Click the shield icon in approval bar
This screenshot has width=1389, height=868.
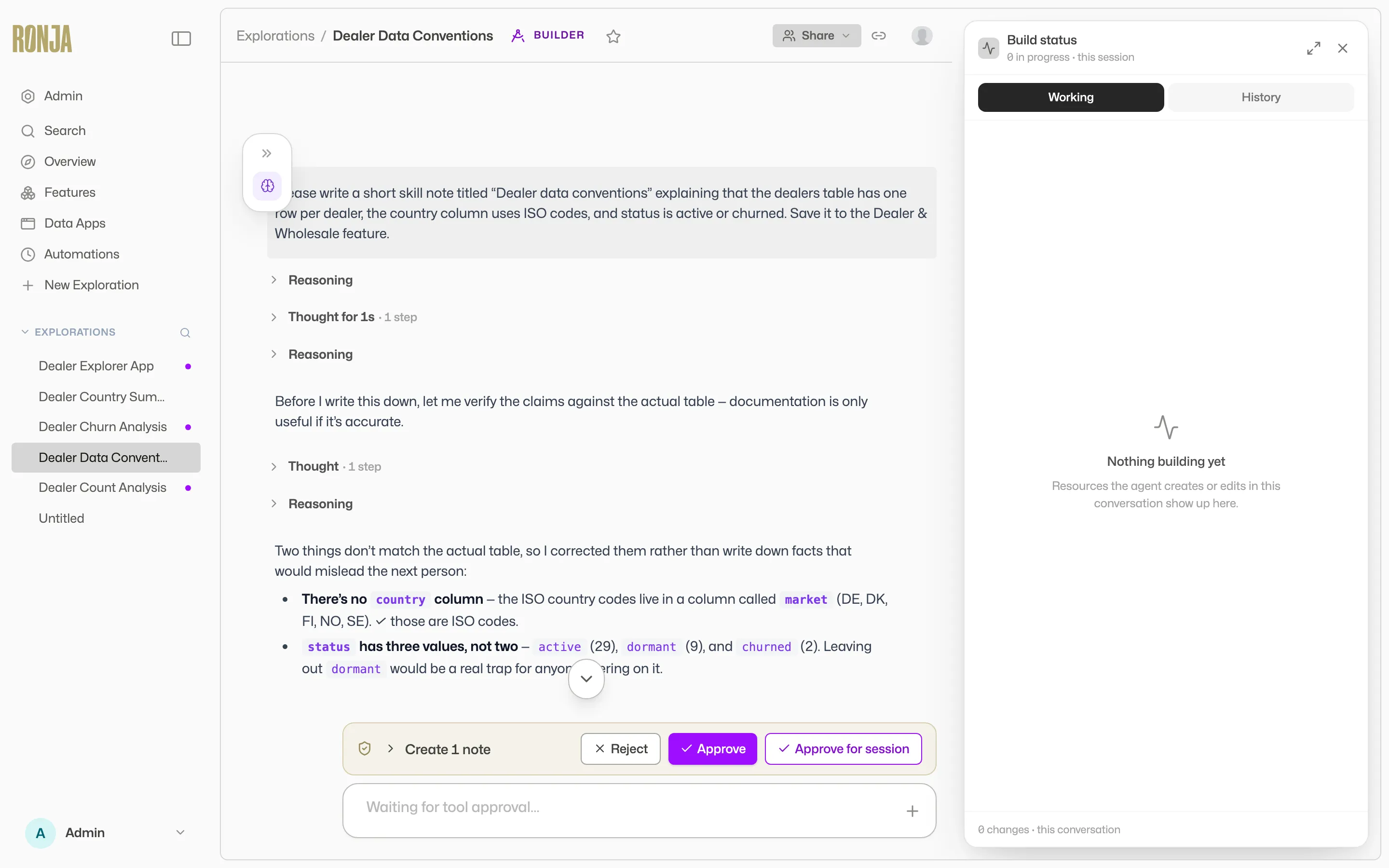[365, 748]
